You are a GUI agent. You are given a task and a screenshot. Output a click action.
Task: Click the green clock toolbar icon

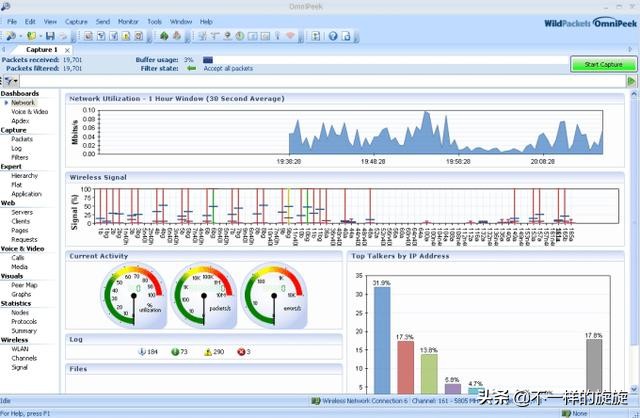240,36
